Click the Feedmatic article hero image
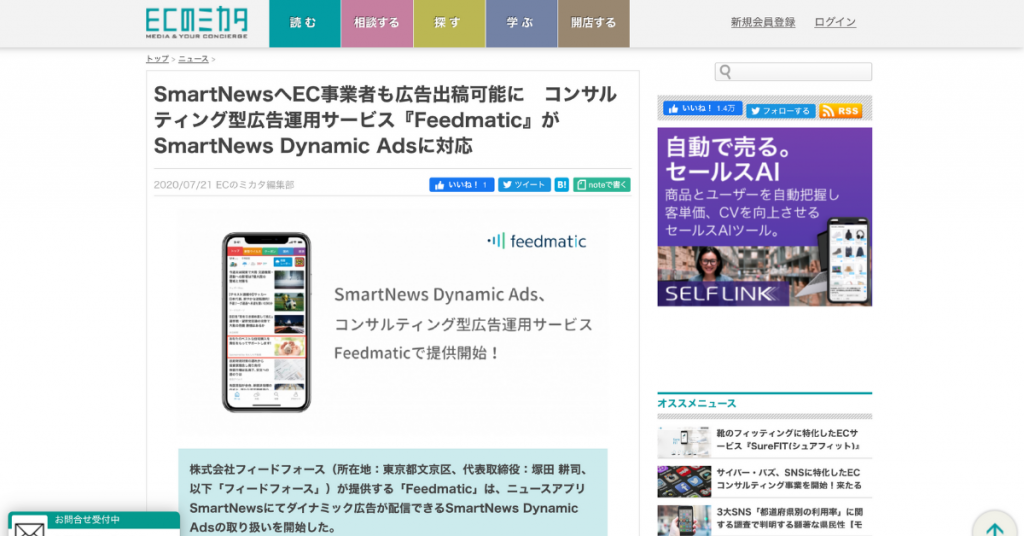Viewport: 1024px width, 536px height. [392, 322]
